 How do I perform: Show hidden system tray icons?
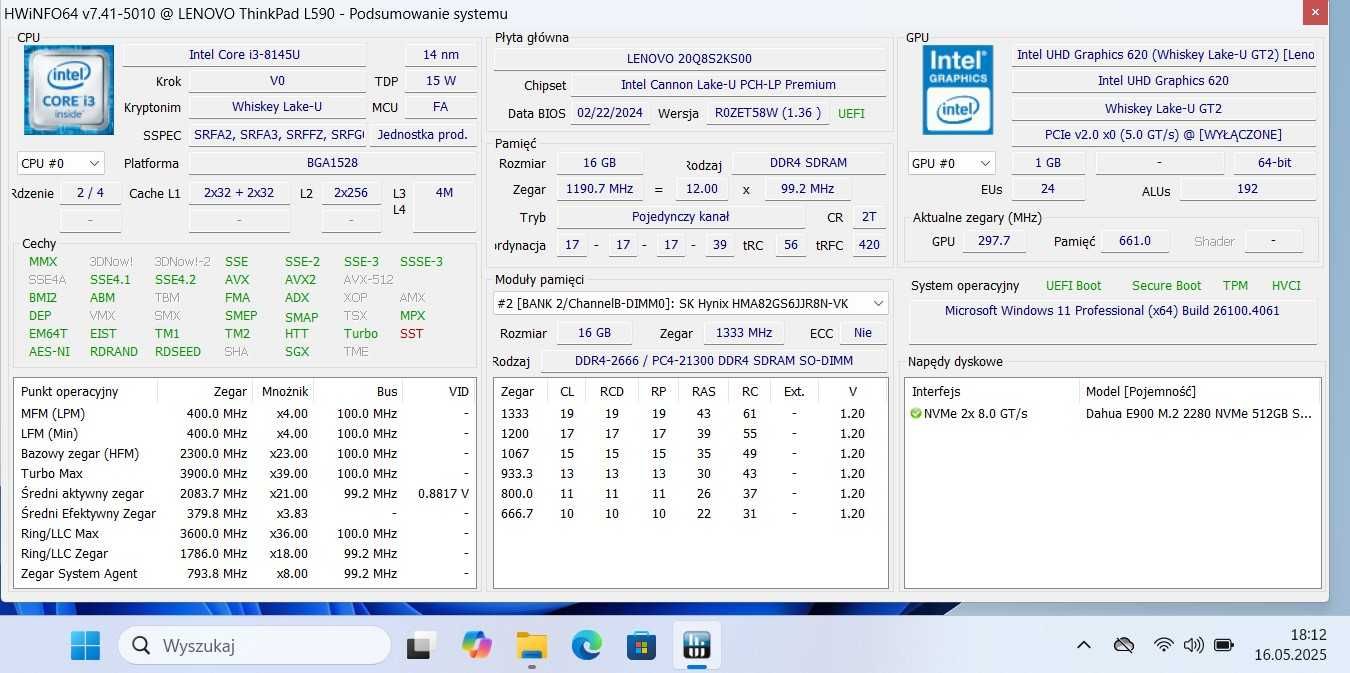click(x=1084, y=645)
